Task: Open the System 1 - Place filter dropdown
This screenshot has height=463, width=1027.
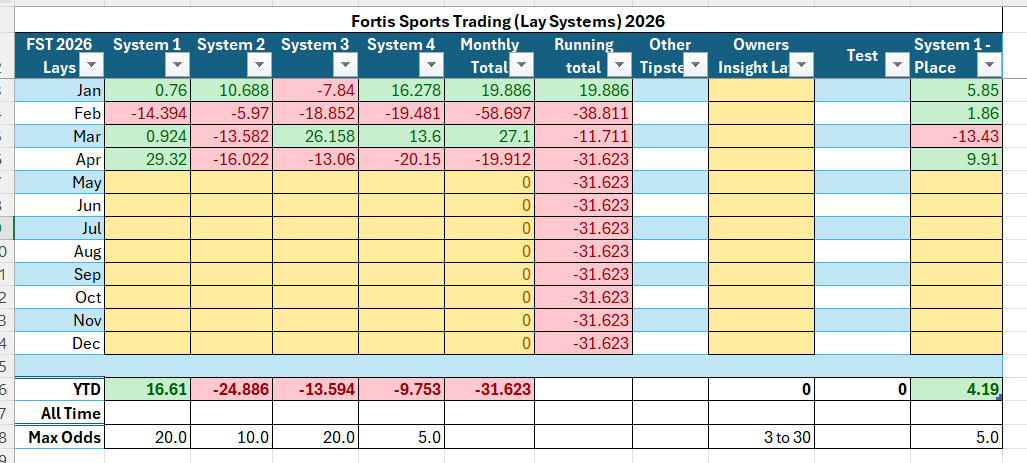Action: tap(989, 65)
